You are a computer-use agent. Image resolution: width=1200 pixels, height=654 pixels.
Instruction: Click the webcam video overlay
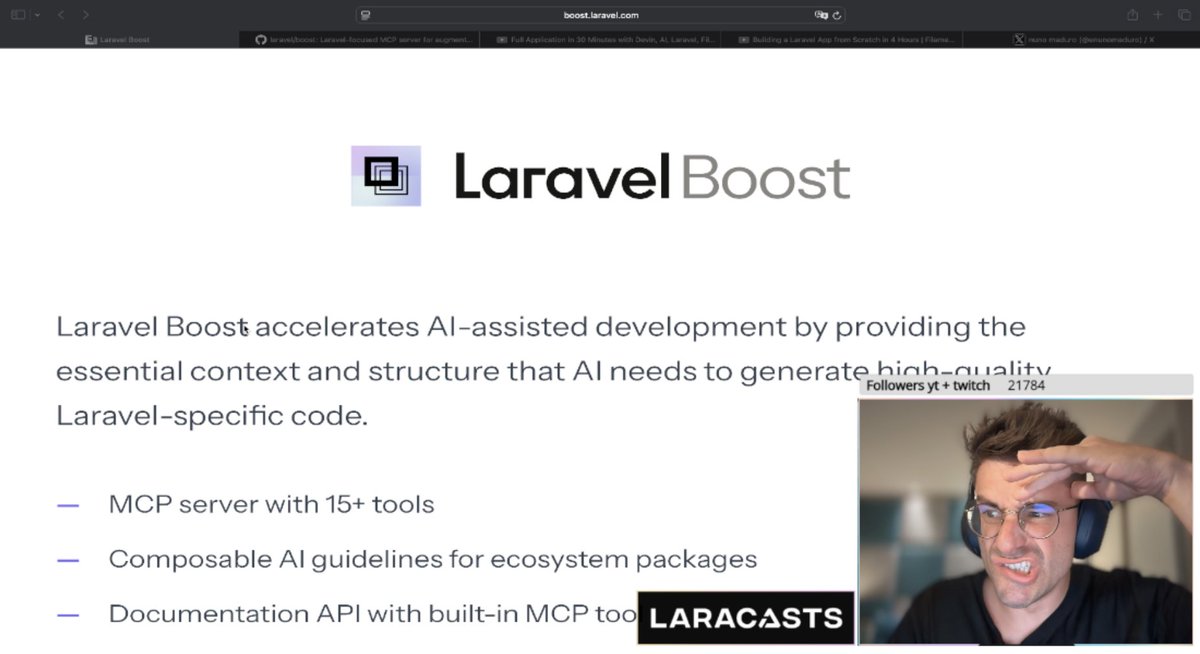(1026, 521)
